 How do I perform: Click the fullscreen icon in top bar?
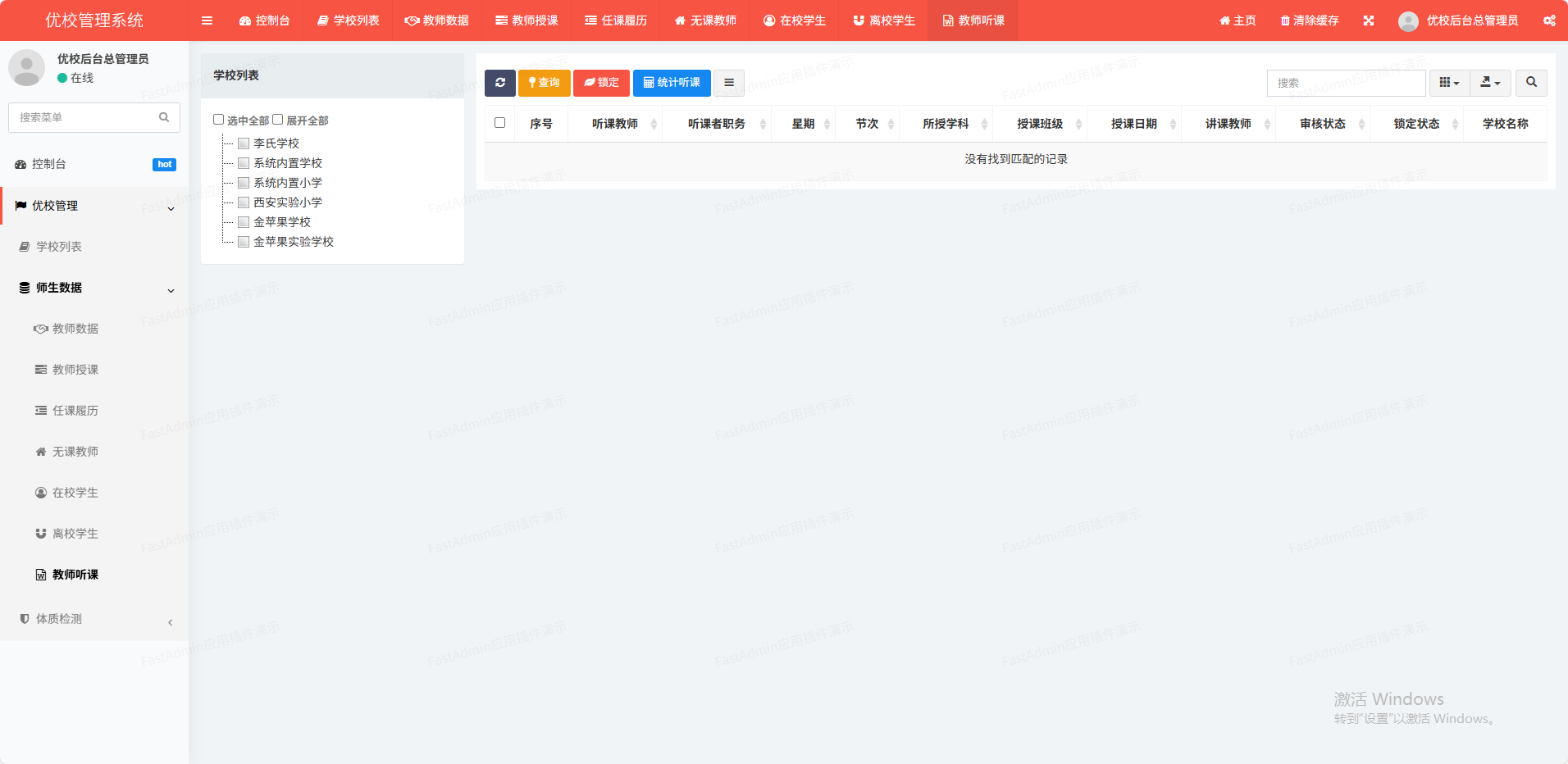tap(1369, 20)
